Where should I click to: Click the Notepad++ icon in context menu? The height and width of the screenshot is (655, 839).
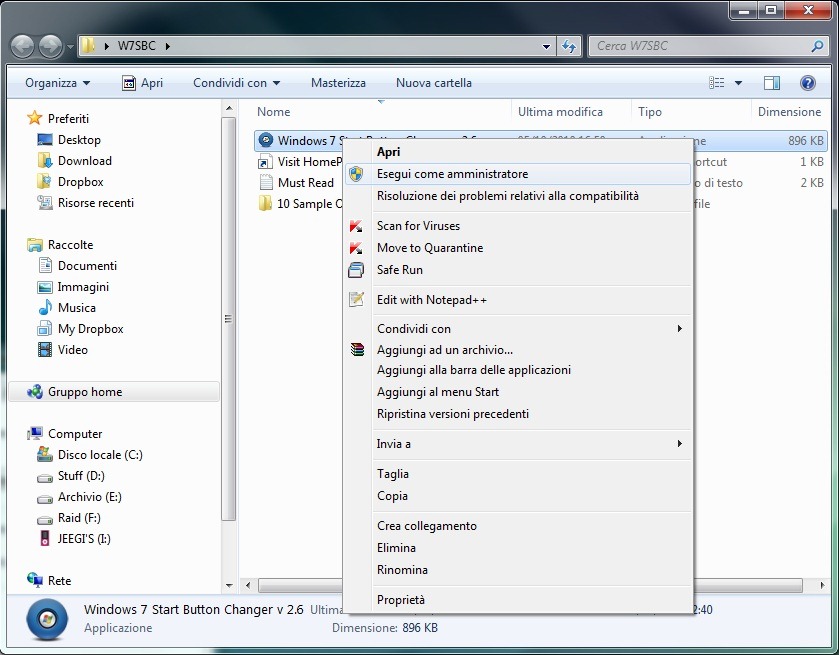click(356, 300)
